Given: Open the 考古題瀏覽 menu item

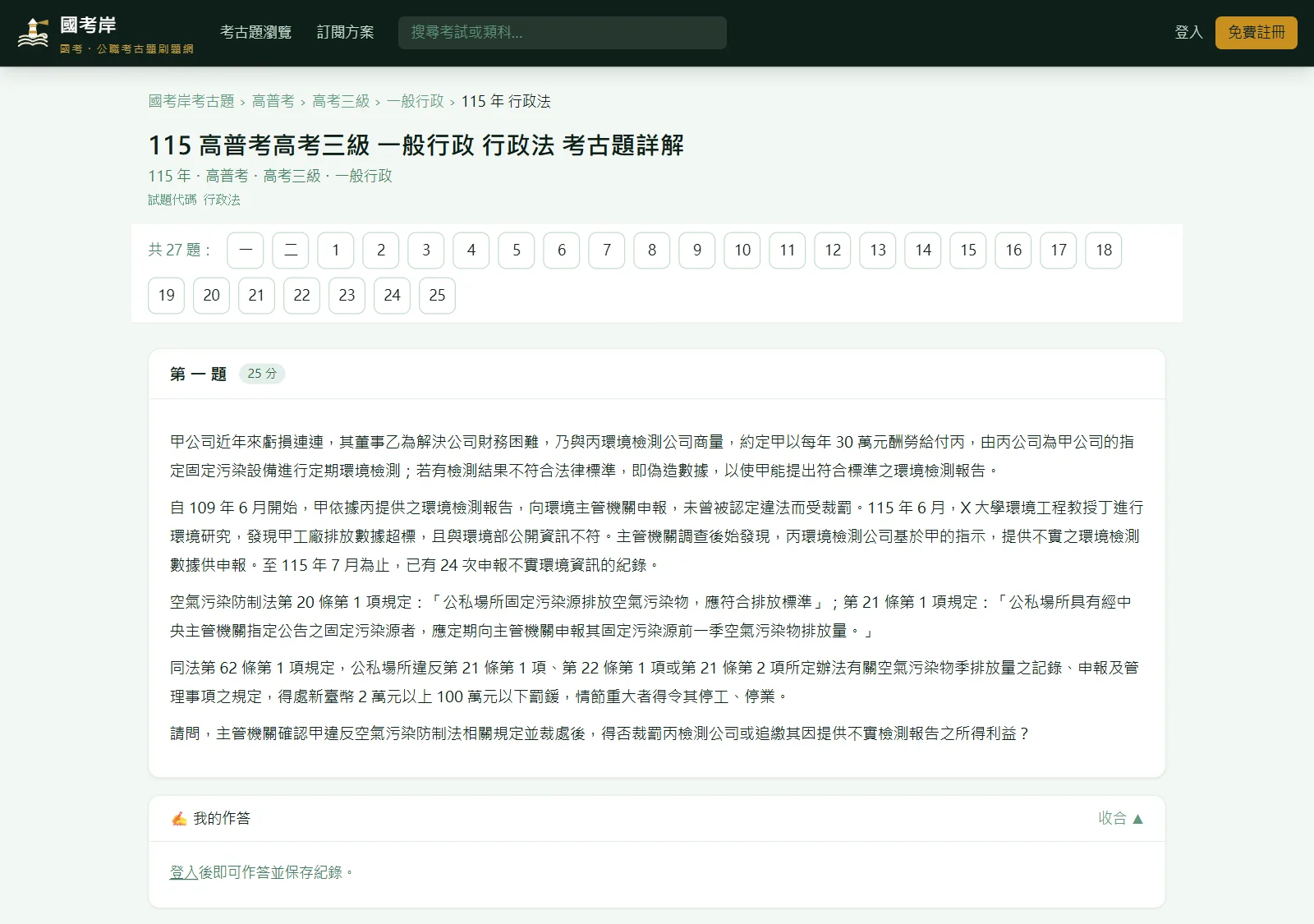Looking at the screenshot, I should pos(255,32).
